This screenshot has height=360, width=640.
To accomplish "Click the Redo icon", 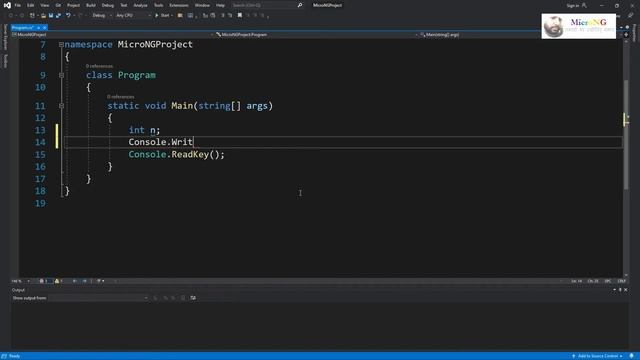I will tap(80, 16).
